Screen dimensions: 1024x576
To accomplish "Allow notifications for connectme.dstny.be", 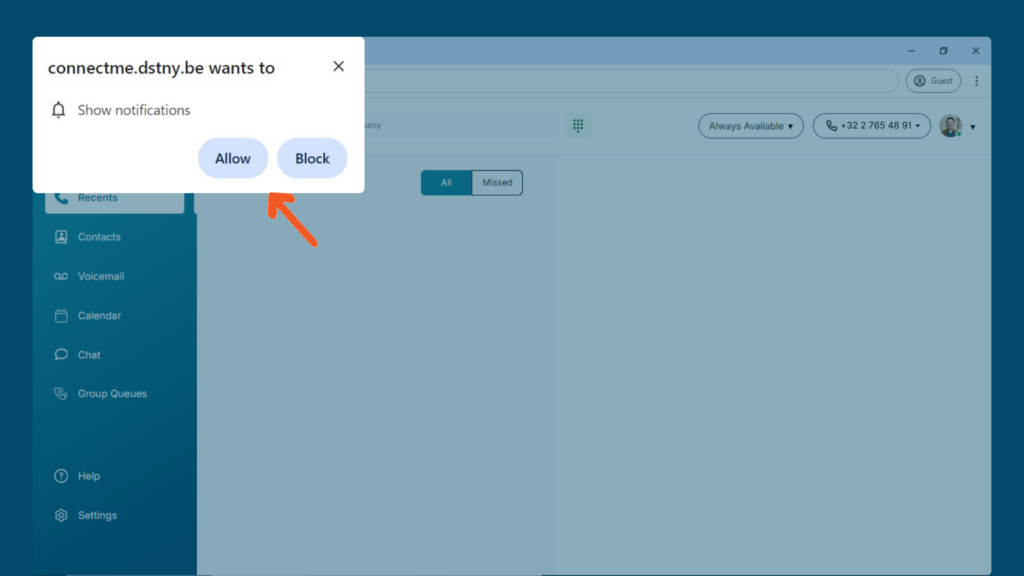I will coord(233,158).
